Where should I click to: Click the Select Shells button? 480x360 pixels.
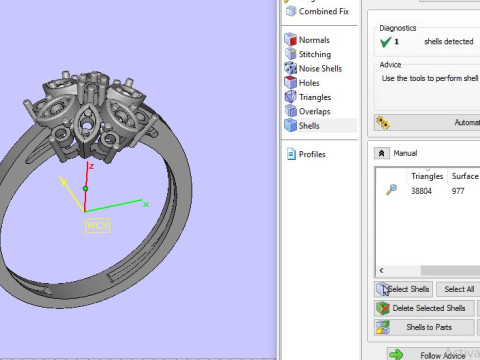click(x=404, y=289)
